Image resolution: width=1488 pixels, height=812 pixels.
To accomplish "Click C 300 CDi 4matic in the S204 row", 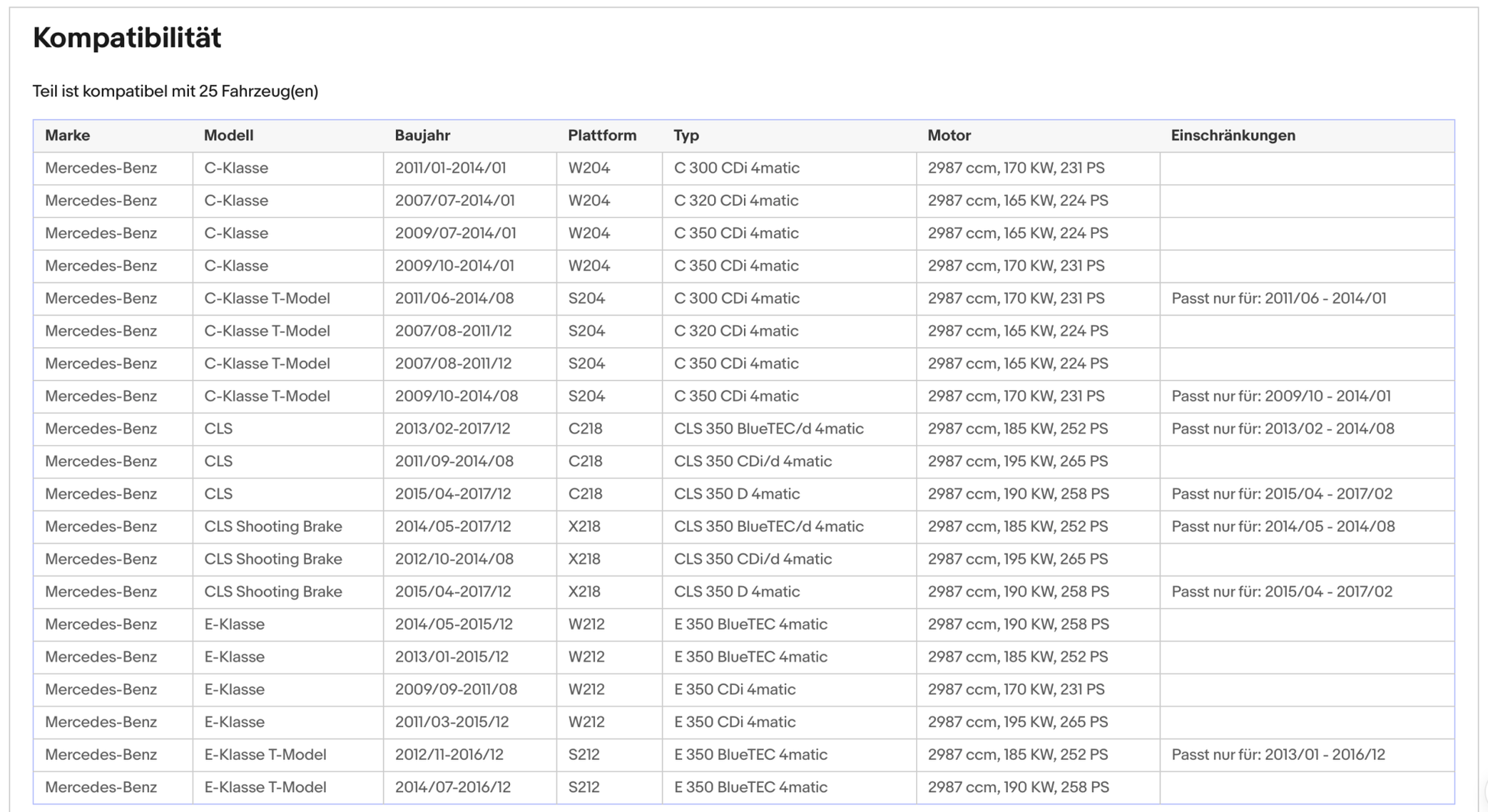I will 736,298.
